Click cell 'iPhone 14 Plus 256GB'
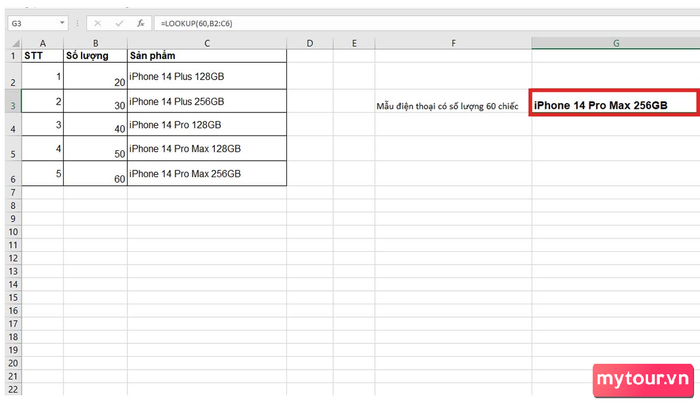 [207, 101]
